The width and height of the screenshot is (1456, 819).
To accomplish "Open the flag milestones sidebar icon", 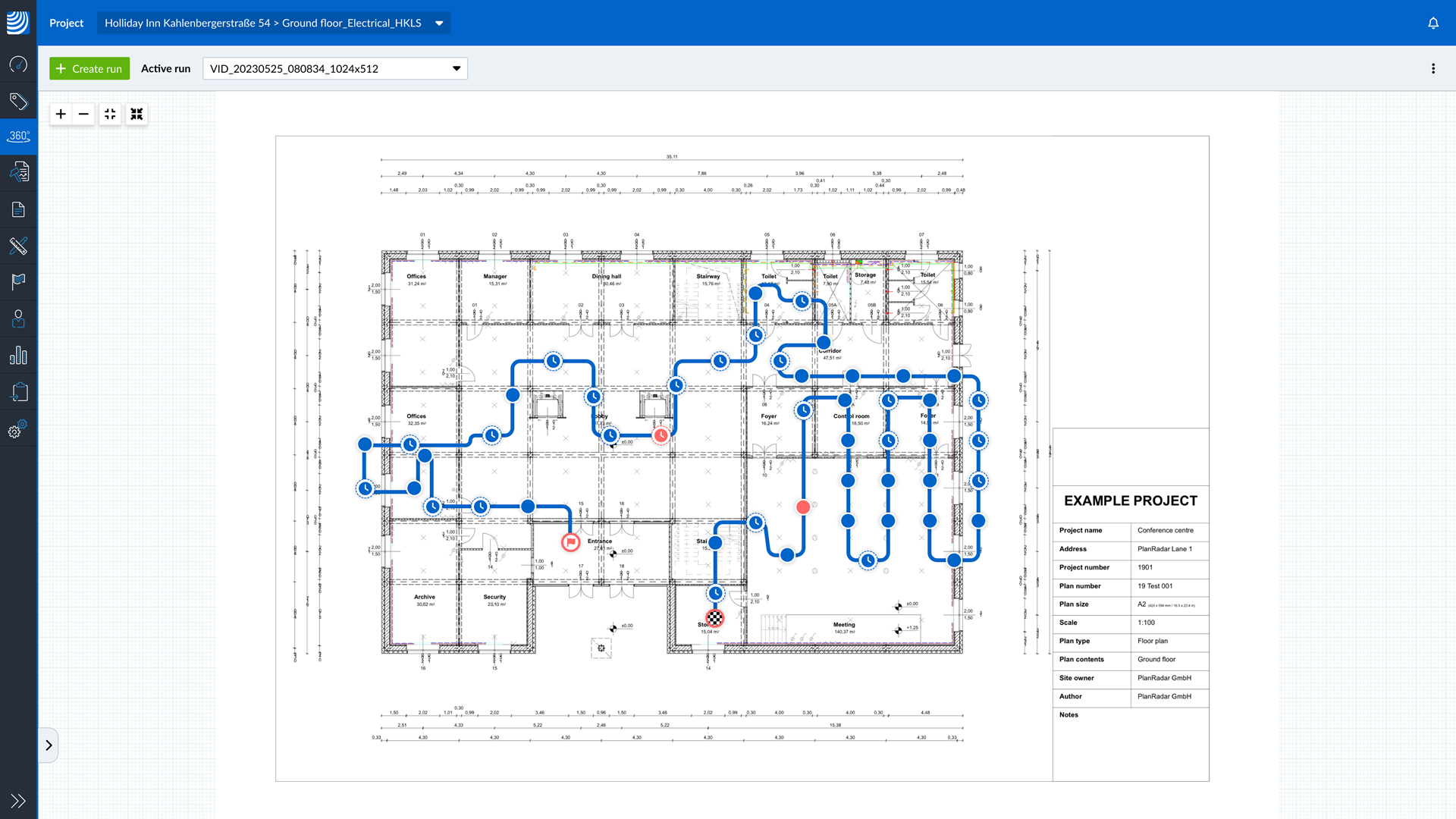I will click(x=18, y=281).
